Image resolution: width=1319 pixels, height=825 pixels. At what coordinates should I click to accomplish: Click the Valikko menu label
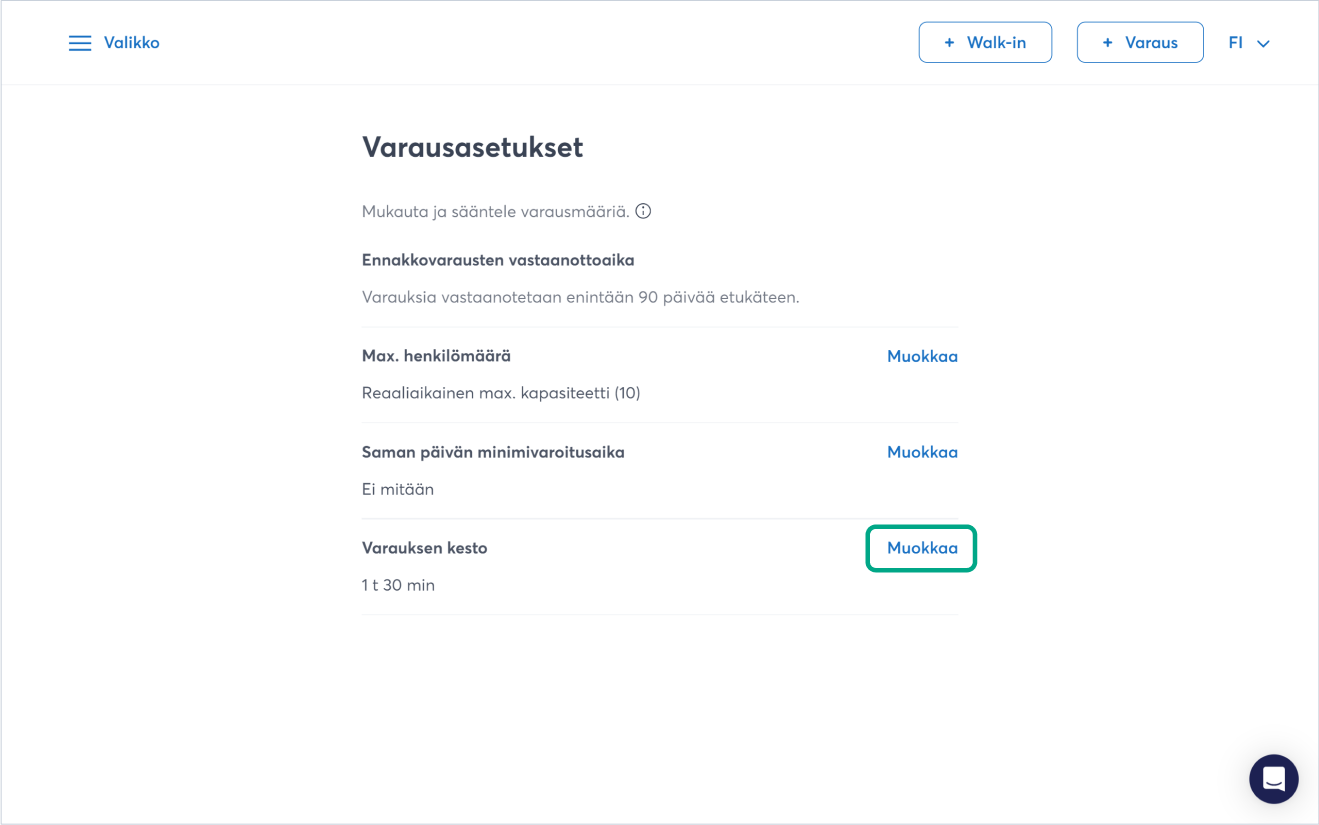pyautogui.click(x=132, y=43)
